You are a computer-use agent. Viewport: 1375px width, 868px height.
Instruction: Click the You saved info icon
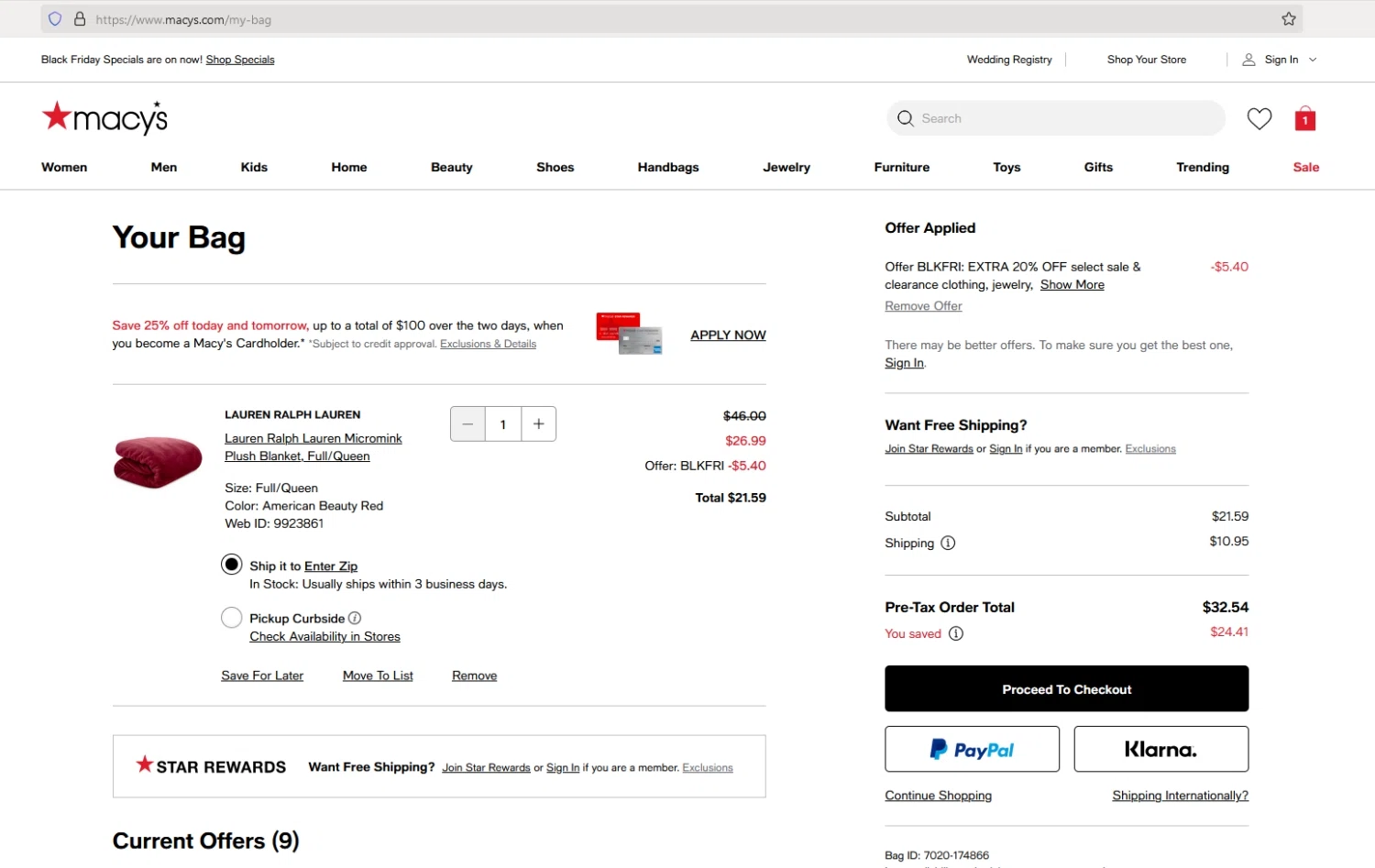[955, 633]
